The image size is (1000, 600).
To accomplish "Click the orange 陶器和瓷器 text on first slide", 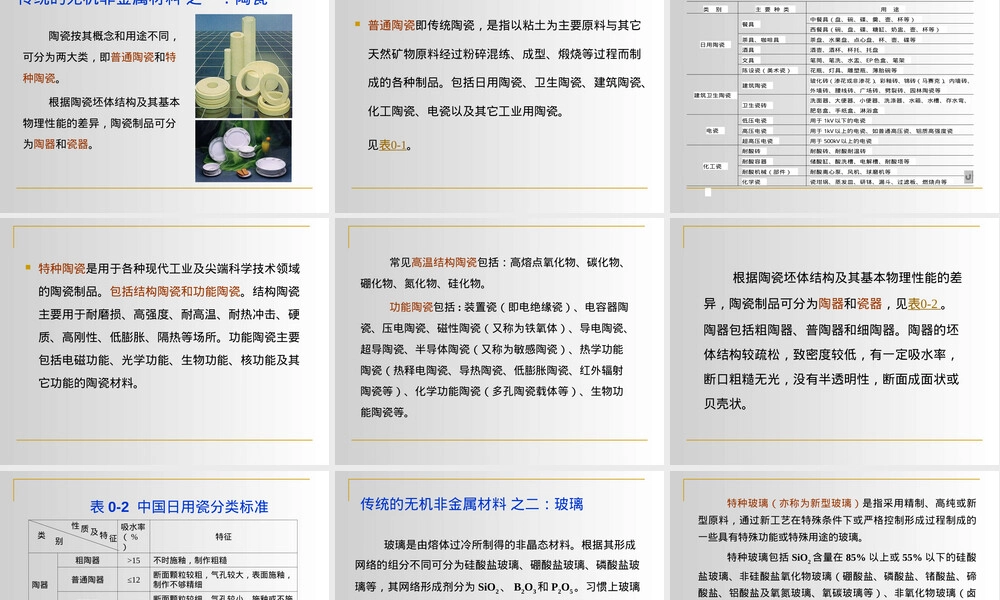I will point(61,144).
